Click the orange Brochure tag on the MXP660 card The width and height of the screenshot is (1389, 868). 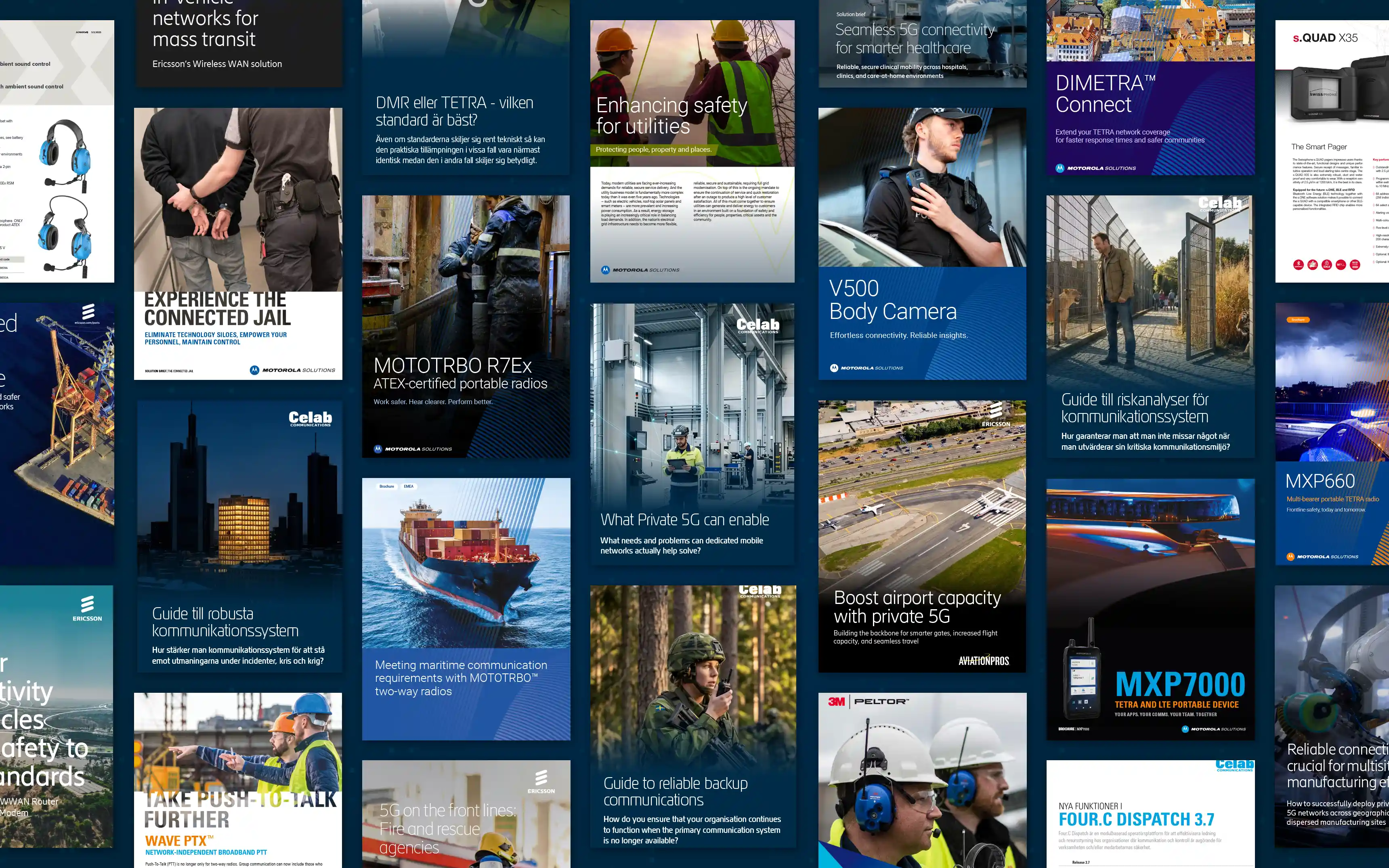pyautogui.click(x=1298, y=320)
